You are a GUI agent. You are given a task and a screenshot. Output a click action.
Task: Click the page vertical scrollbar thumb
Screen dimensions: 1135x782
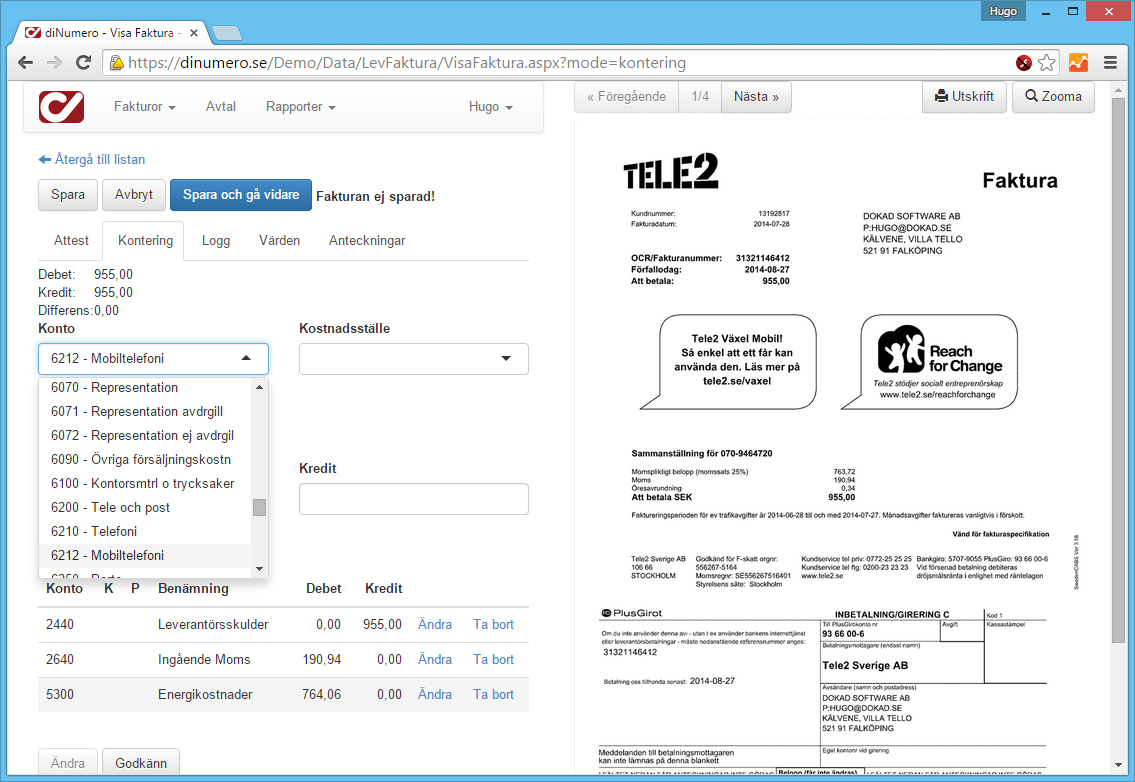click(1118, 369)
